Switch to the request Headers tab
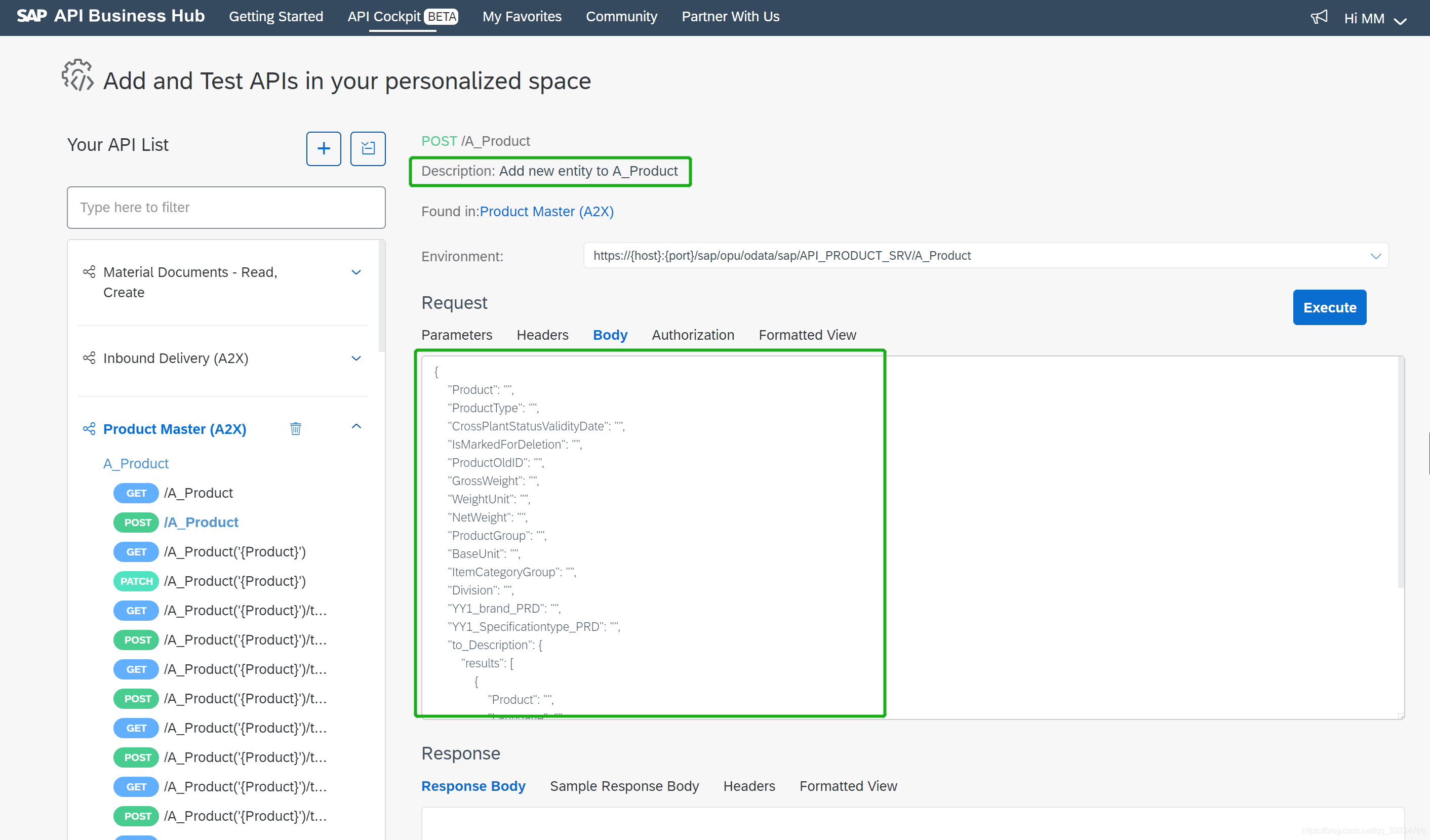This screenshot has height=840, width=1430. pos(542,335)
